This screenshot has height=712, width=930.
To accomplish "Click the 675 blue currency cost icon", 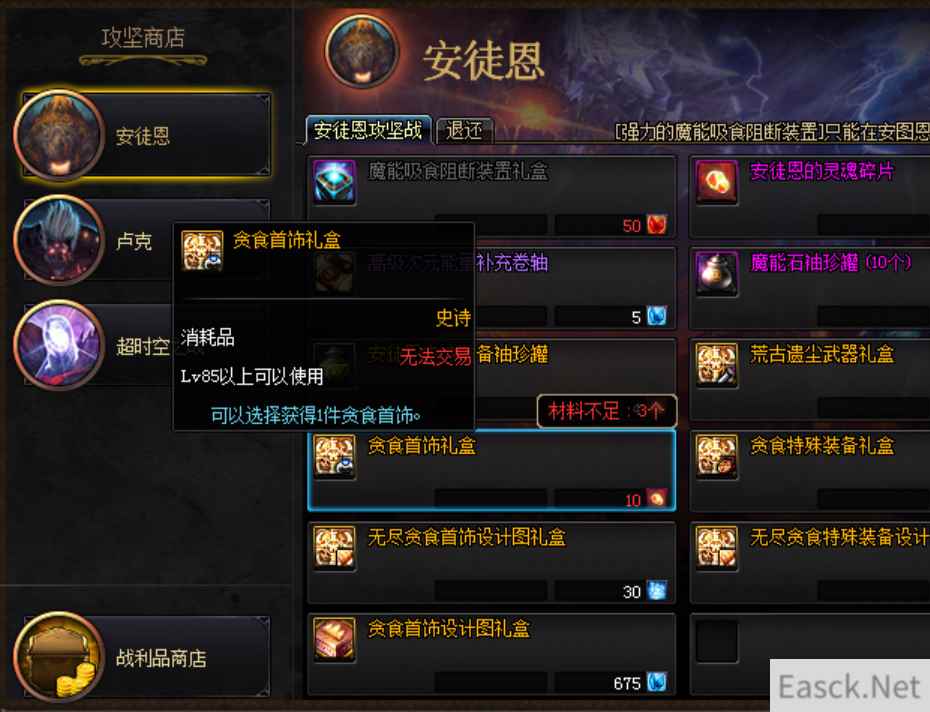I will (x=657, y=682).
